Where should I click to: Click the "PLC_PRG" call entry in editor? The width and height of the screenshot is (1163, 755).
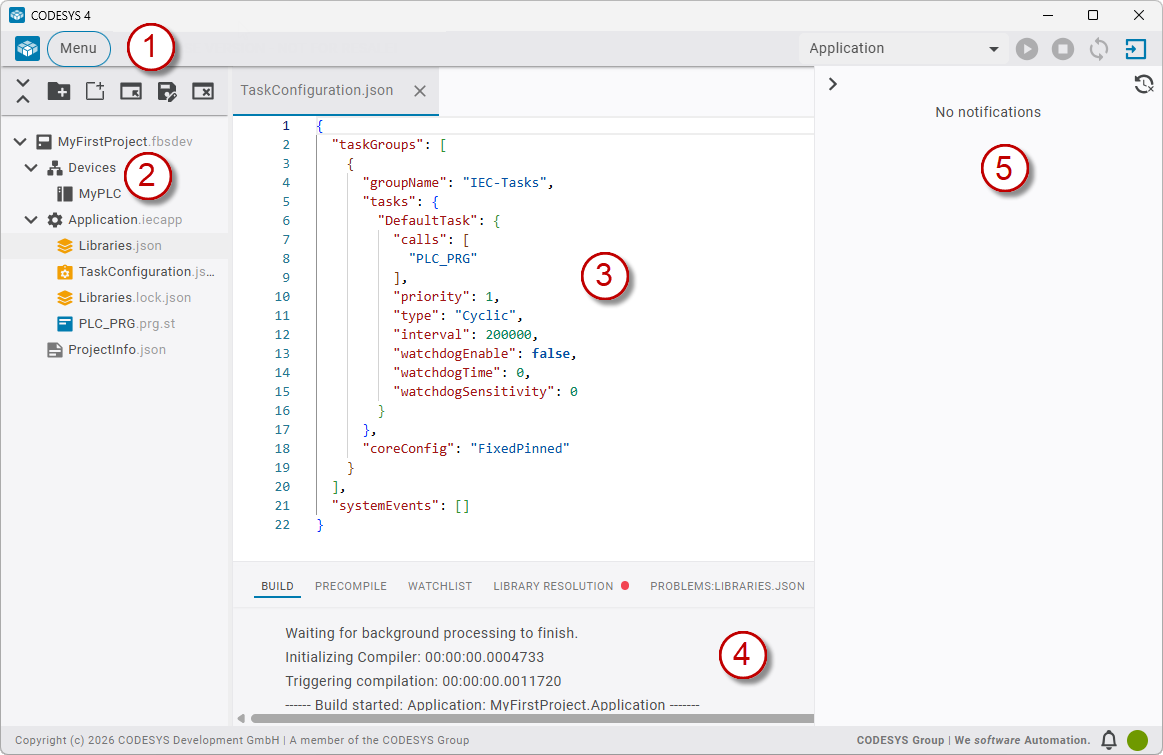(443, 259)
